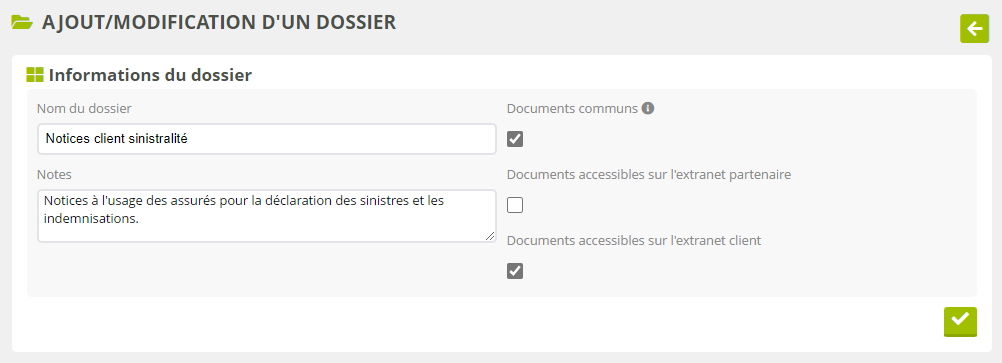Click the Nom du dossier label
1002x363 pixels.
[84, 109]
